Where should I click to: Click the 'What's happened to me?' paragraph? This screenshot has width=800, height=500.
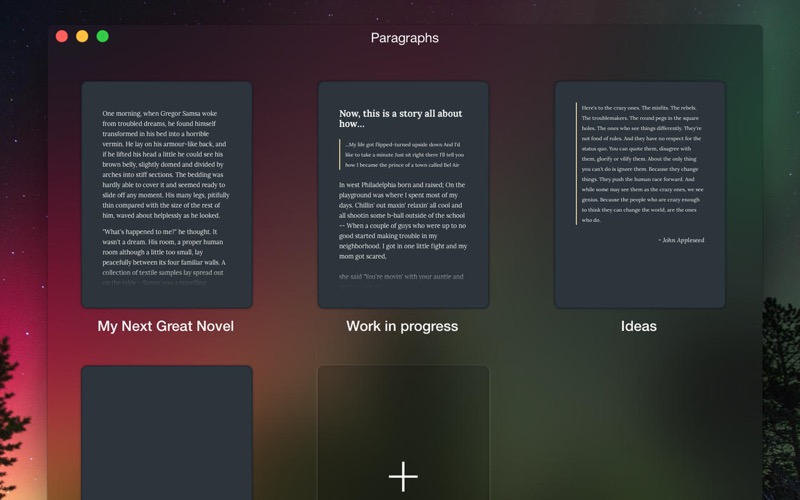click(x=165, y=256)
